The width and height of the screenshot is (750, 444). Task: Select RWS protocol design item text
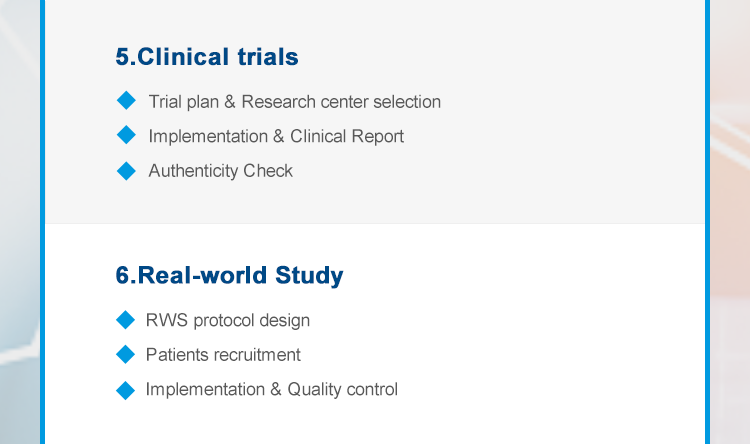point(228,321)
